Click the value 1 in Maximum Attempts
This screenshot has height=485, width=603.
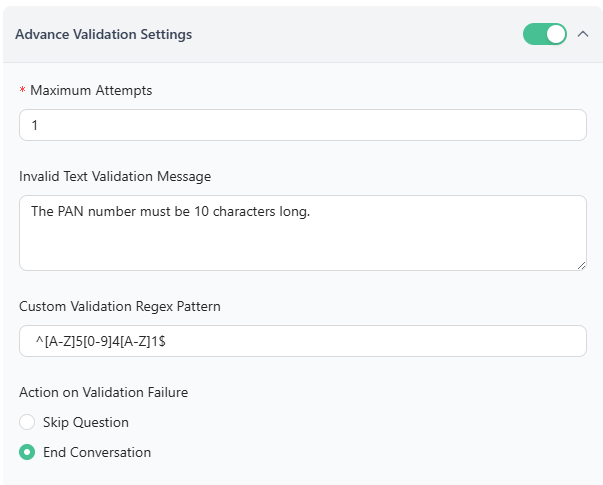click(x=35, y=126)
